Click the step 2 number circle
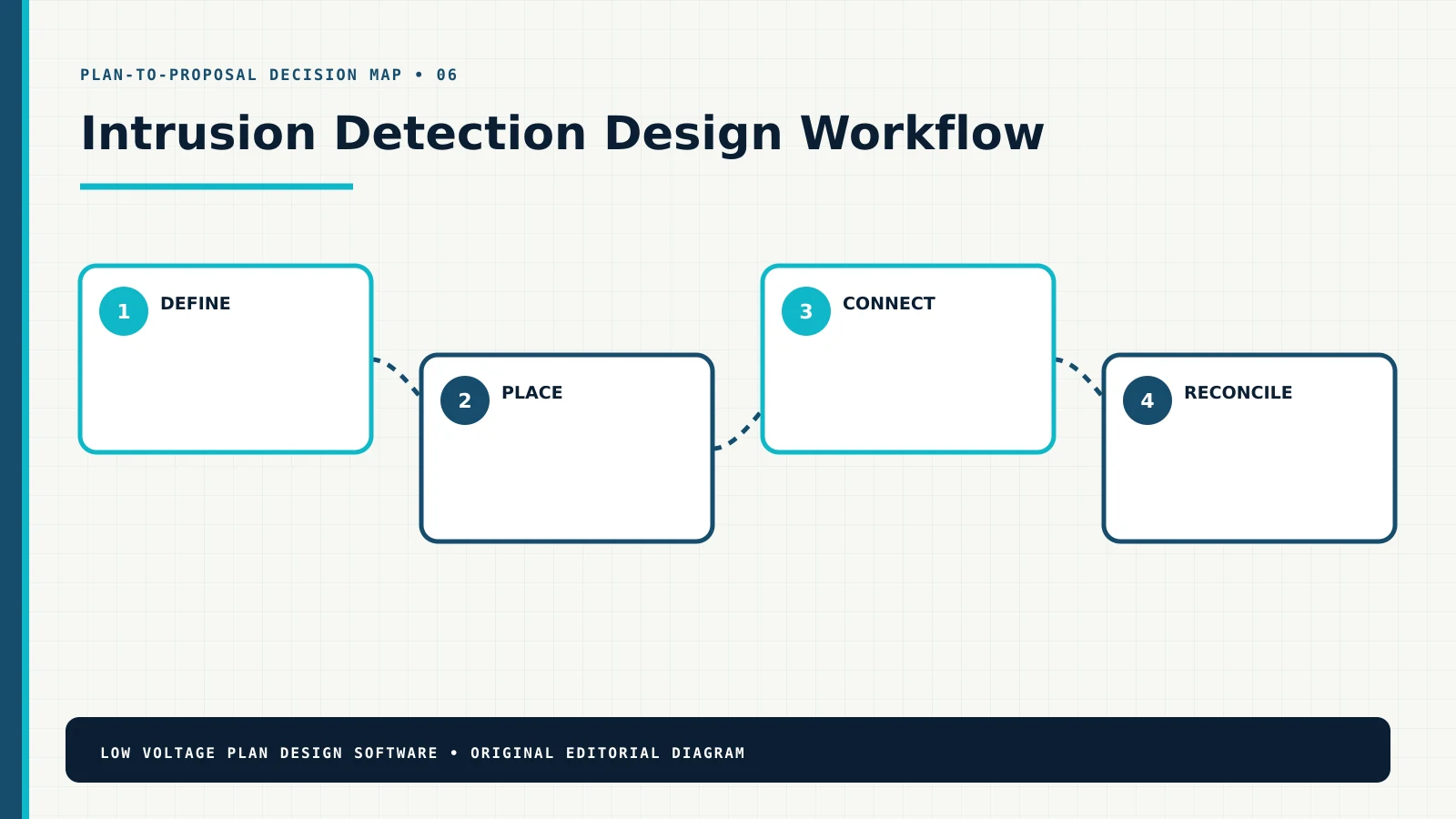Viewport: 1456px width, 819px height. click(x=465, y=400)
